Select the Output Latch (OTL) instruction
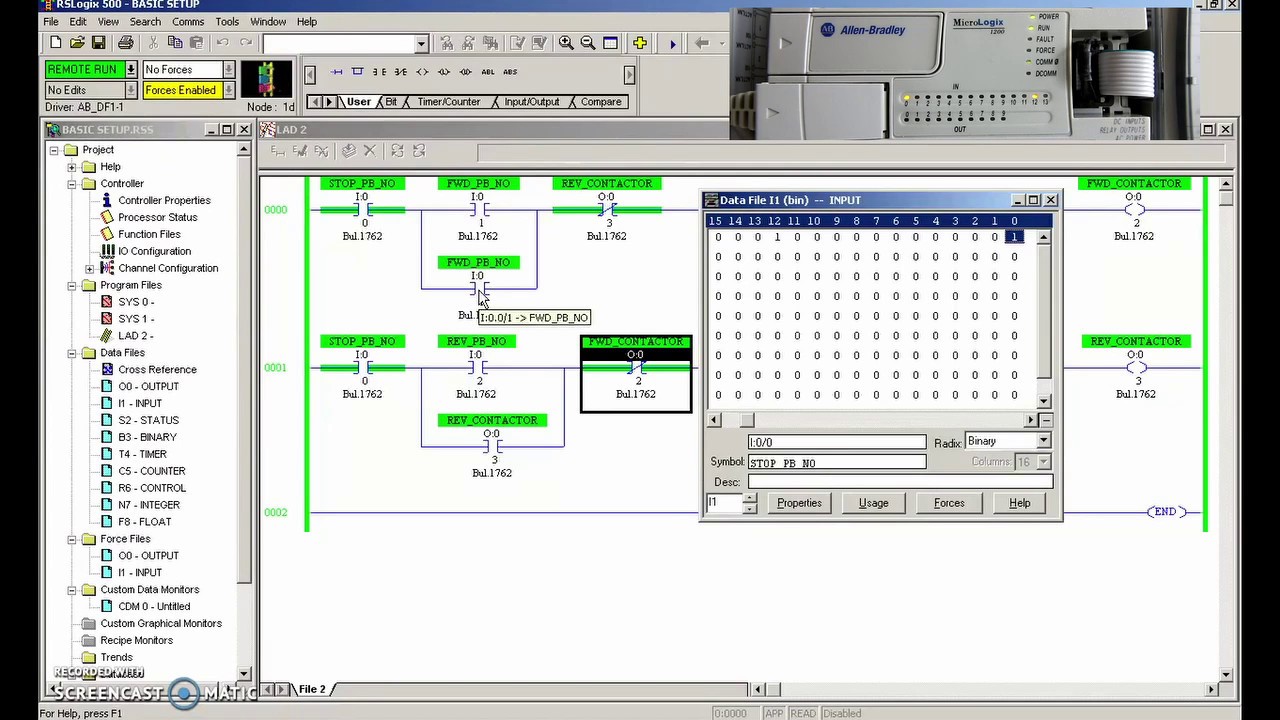This screenshot has height=720, width=1280. point(444,72)
